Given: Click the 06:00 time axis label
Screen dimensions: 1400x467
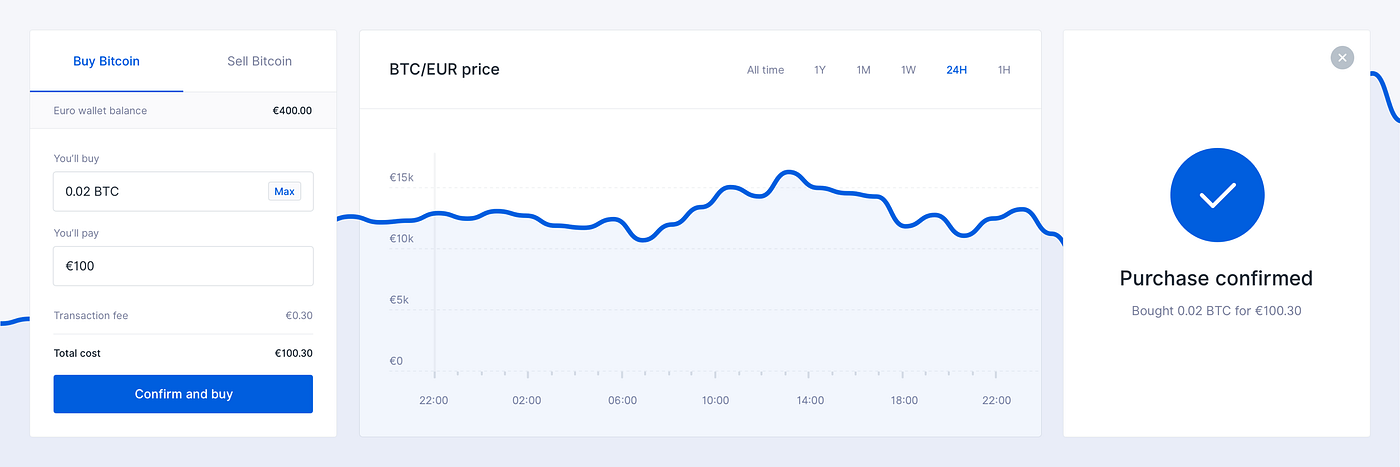Looking at the screenshot, I should (x=622, y=400).
